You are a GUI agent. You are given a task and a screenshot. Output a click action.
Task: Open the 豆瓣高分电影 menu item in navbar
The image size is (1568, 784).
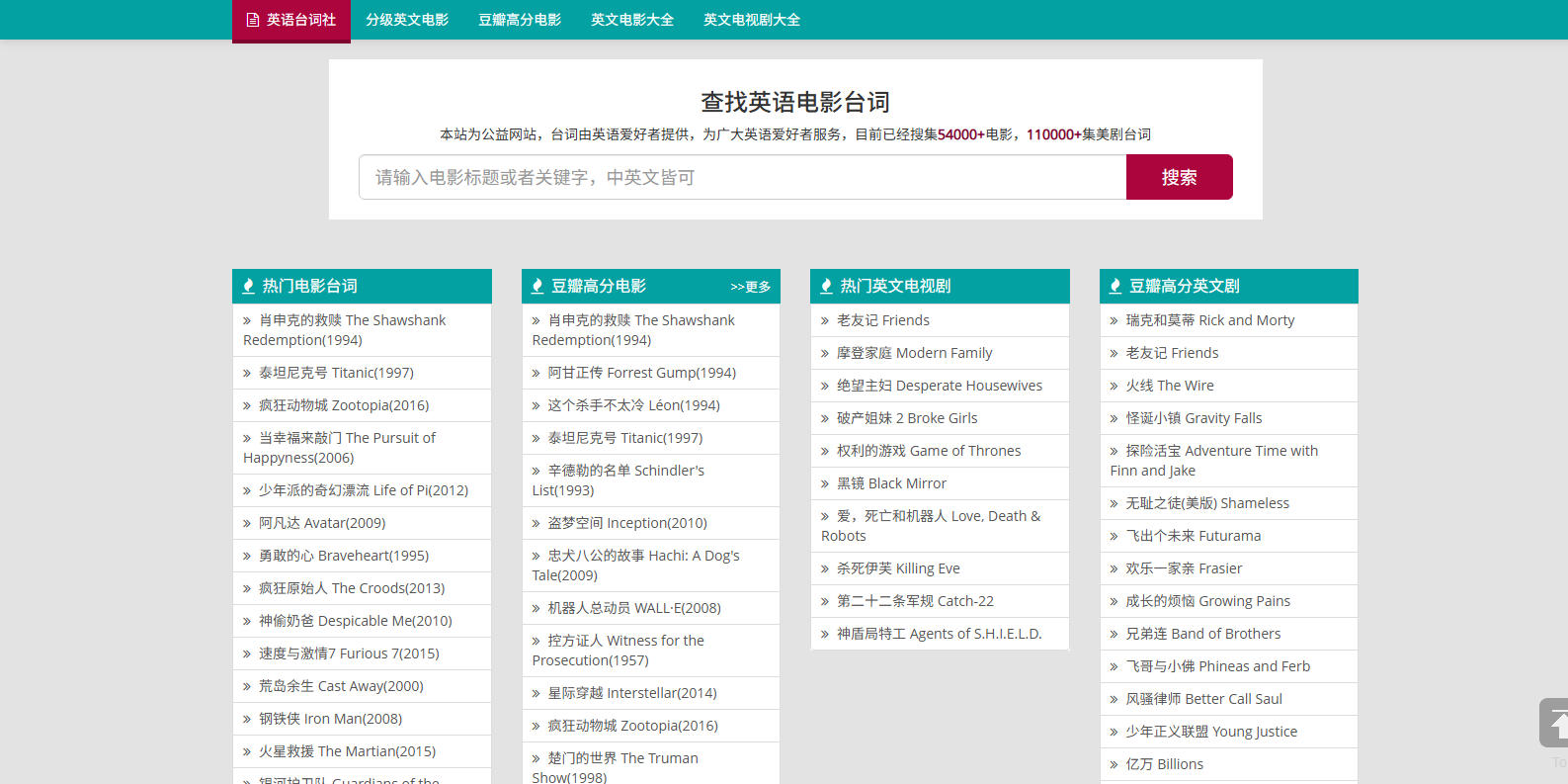(520, 20)
